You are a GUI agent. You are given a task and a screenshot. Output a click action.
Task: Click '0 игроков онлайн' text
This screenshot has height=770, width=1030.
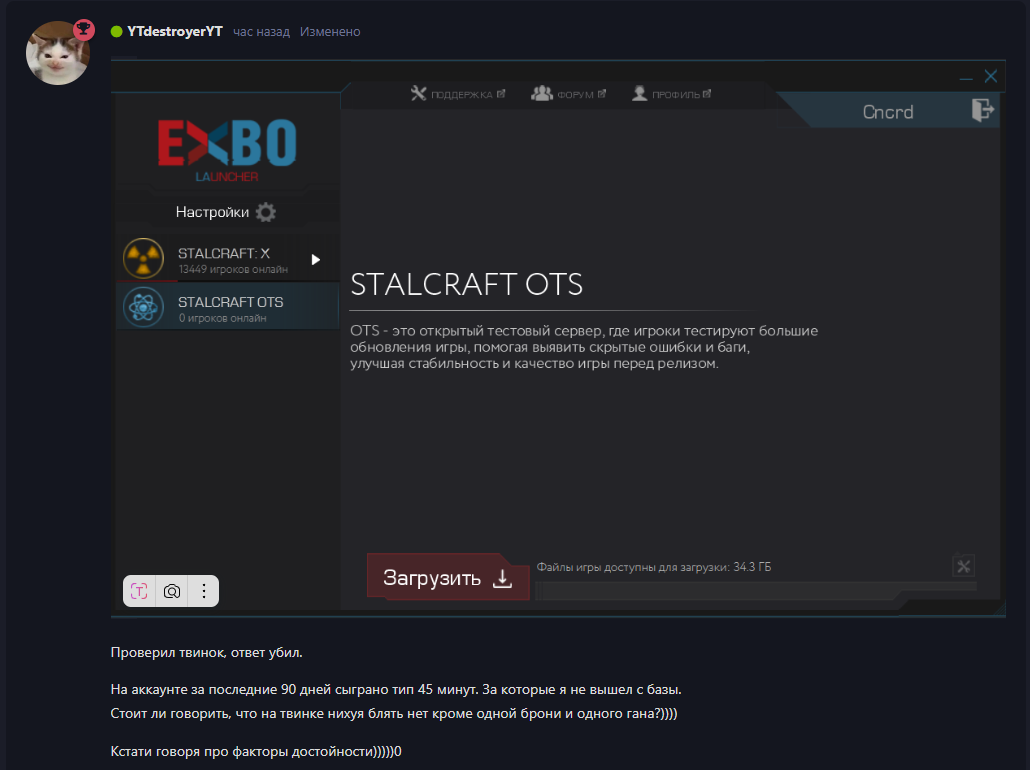tap(222, 318)
